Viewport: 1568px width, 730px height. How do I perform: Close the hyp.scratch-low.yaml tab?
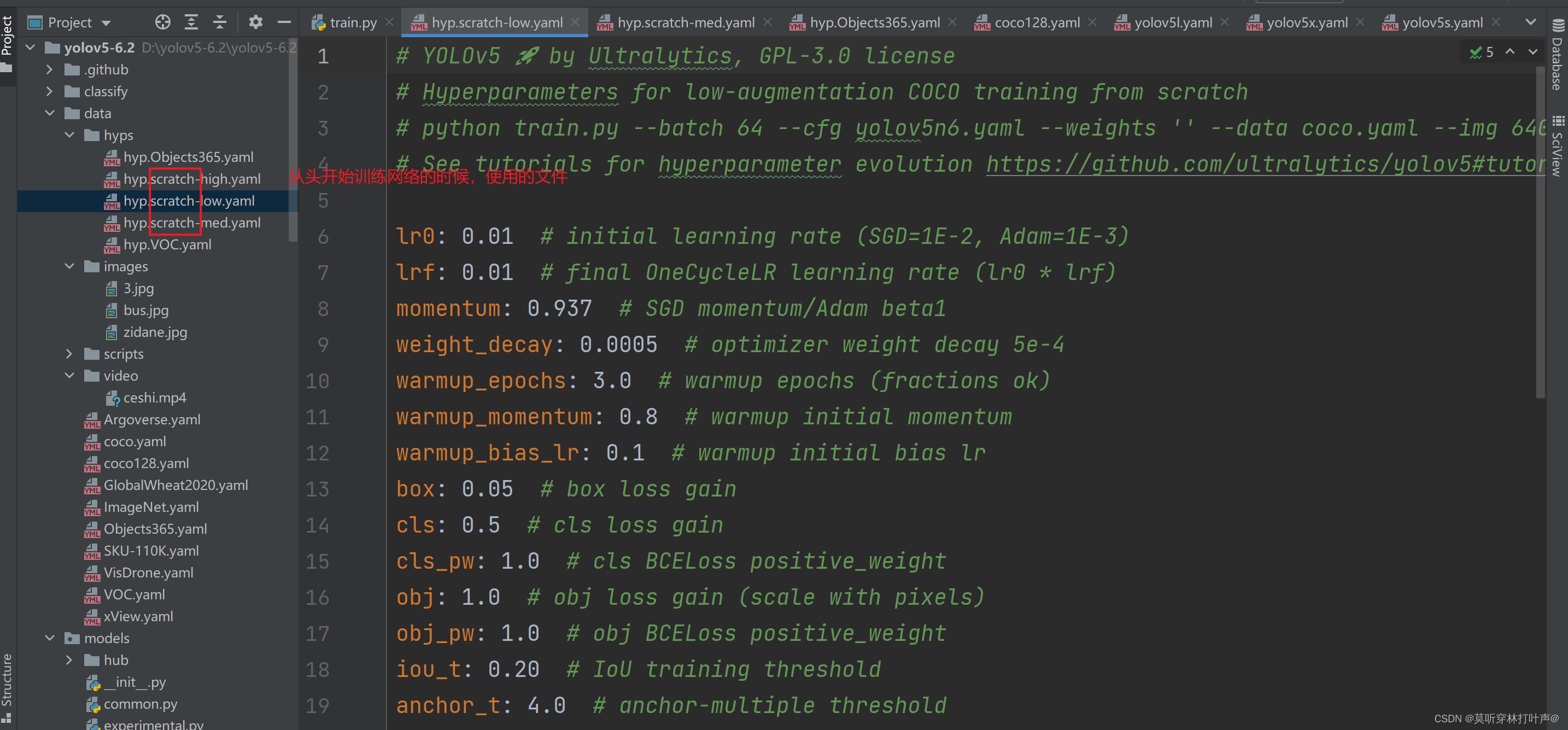coord(575,22)
